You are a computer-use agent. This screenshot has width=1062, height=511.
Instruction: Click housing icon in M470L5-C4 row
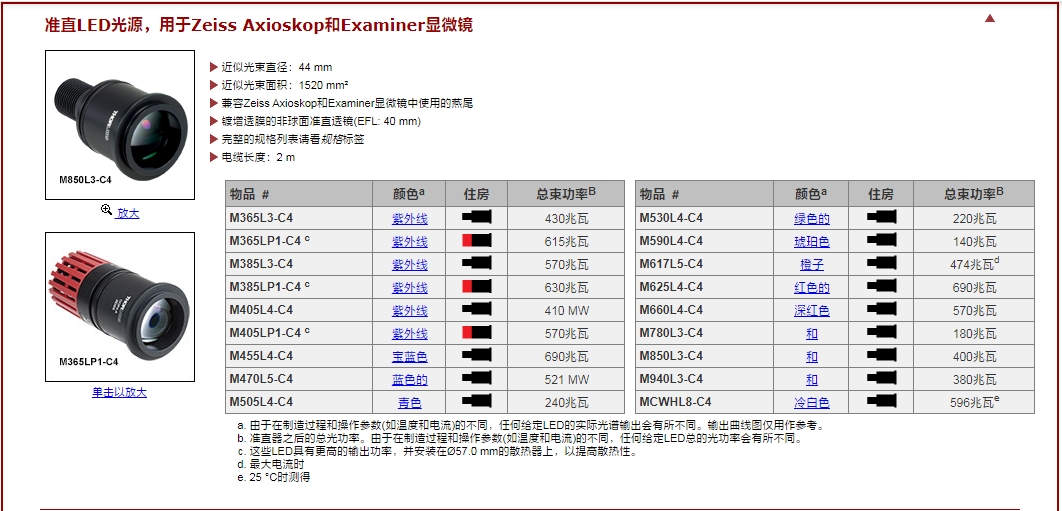click(x=477, y=378)
